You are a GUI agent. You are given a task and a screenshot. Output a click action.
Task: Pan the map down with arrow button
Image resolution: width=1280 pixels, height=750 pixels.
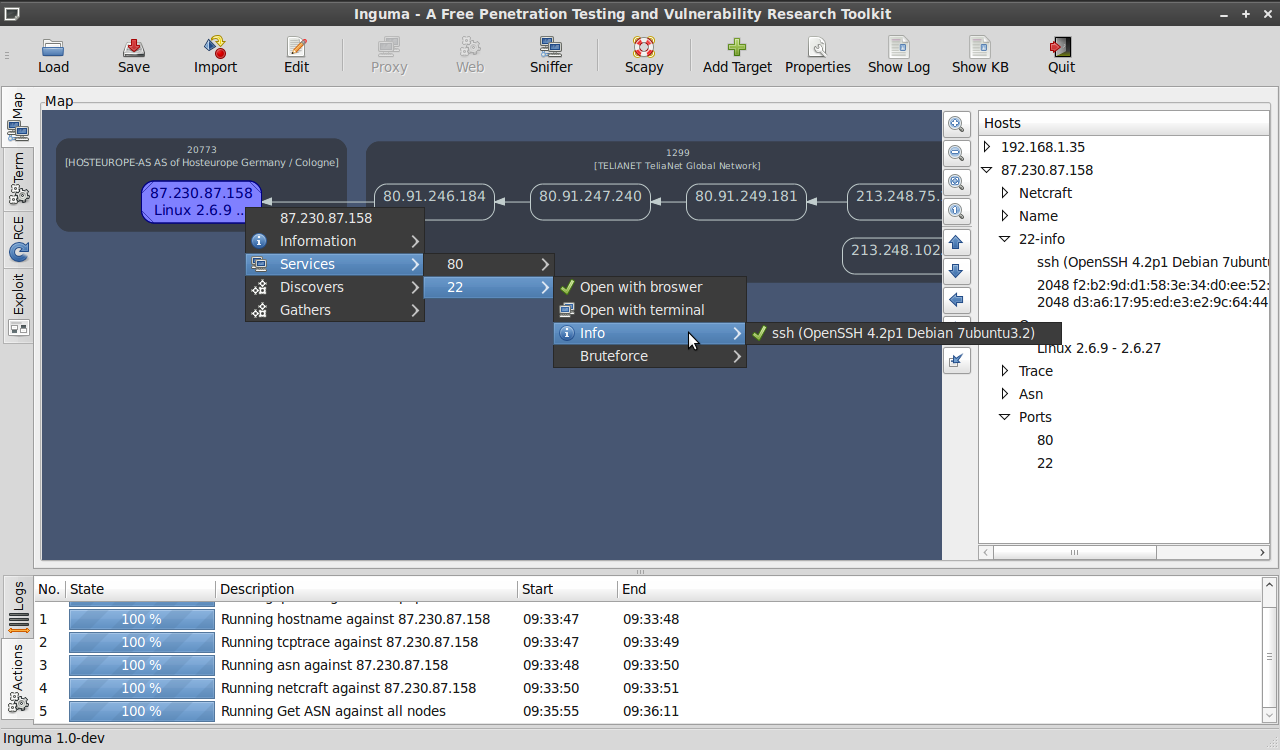click(x=957, y=272)
